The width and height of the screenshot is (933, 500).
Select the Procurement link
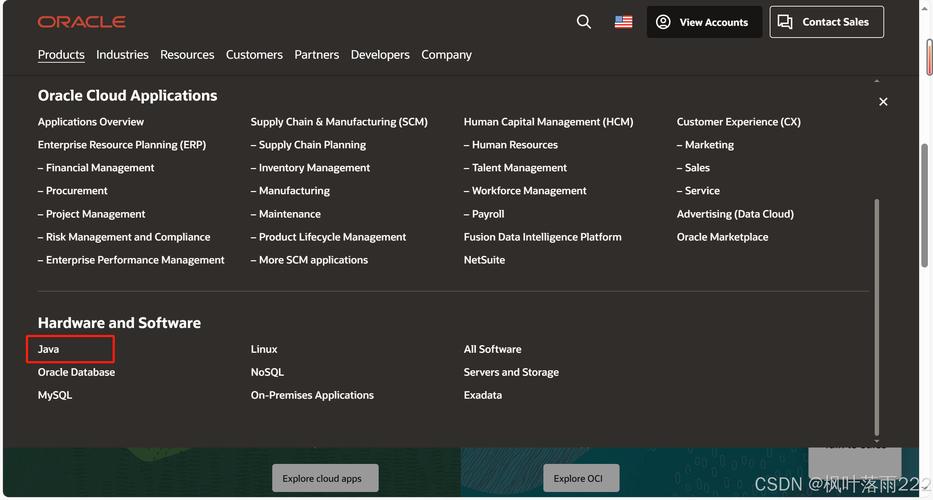pos(73,190)
